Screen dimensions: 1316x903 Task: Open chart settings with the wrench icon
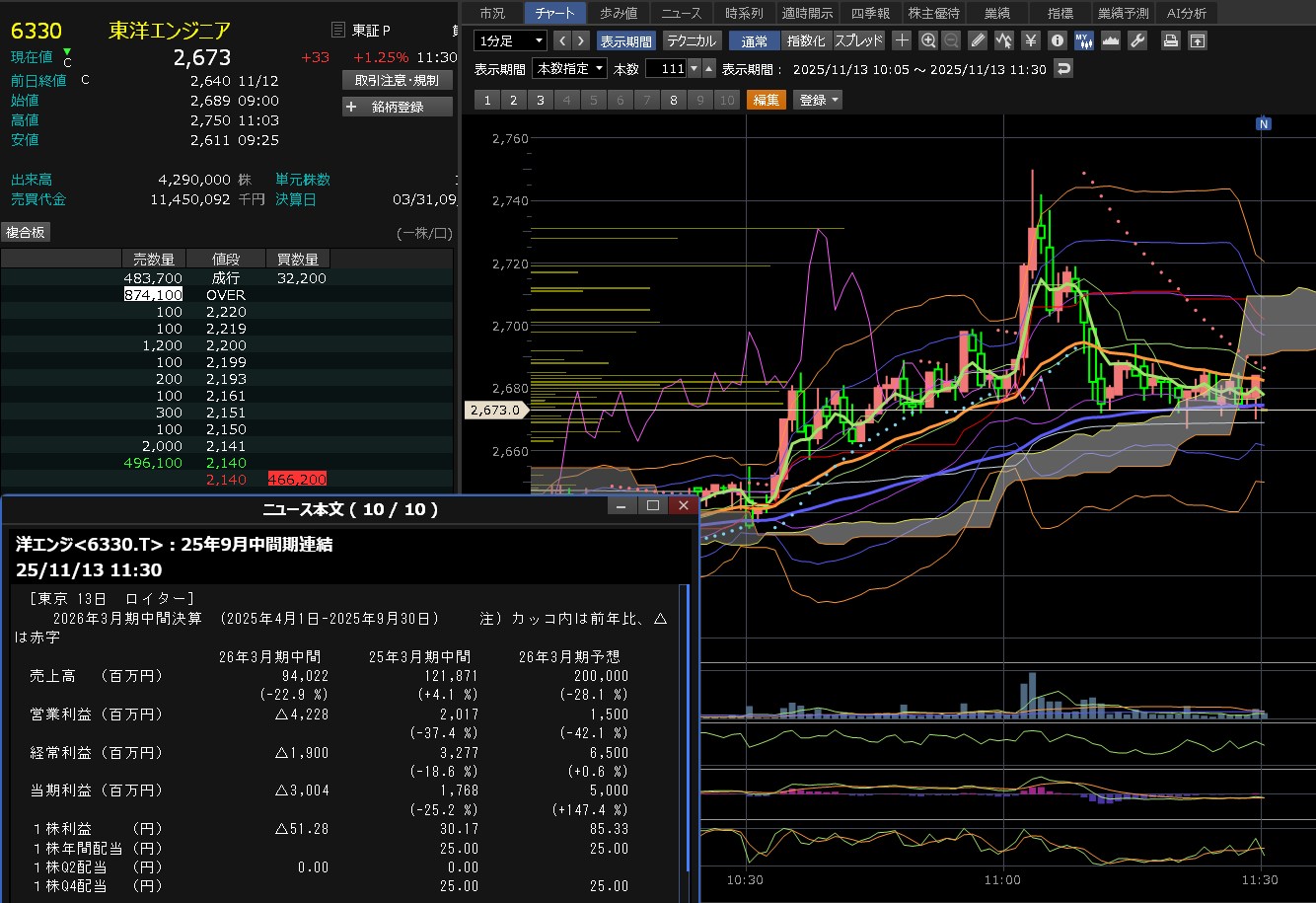point(1137,40)
